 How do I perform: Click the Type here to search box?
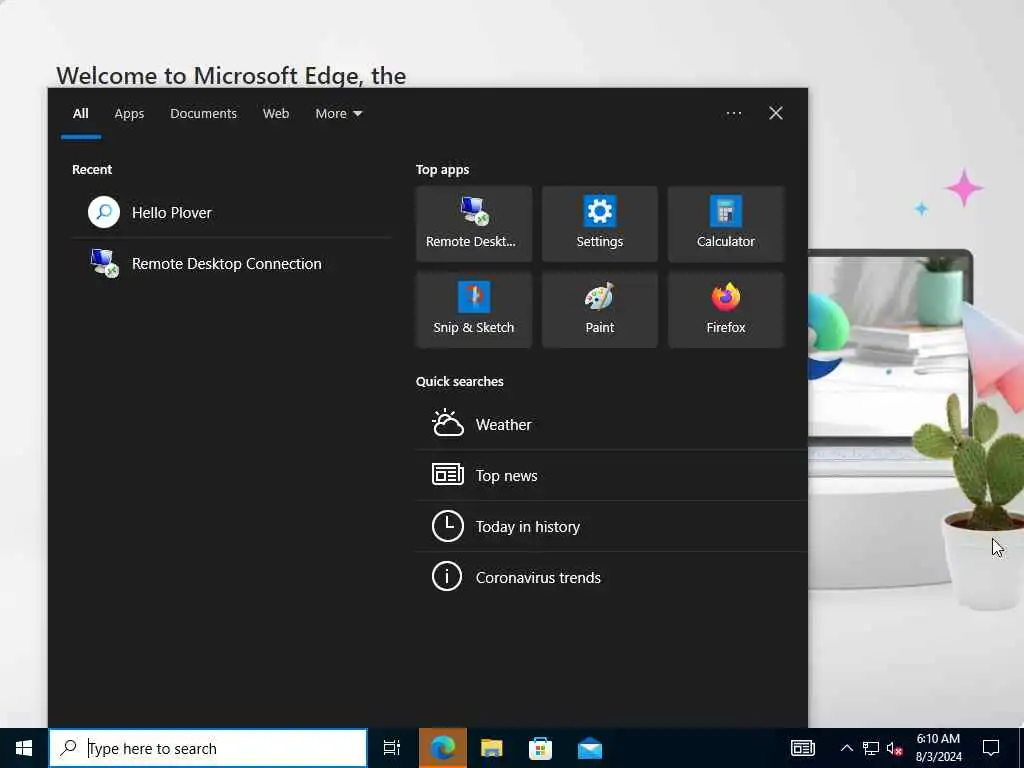pyautogui.click(x=208, y=748)
